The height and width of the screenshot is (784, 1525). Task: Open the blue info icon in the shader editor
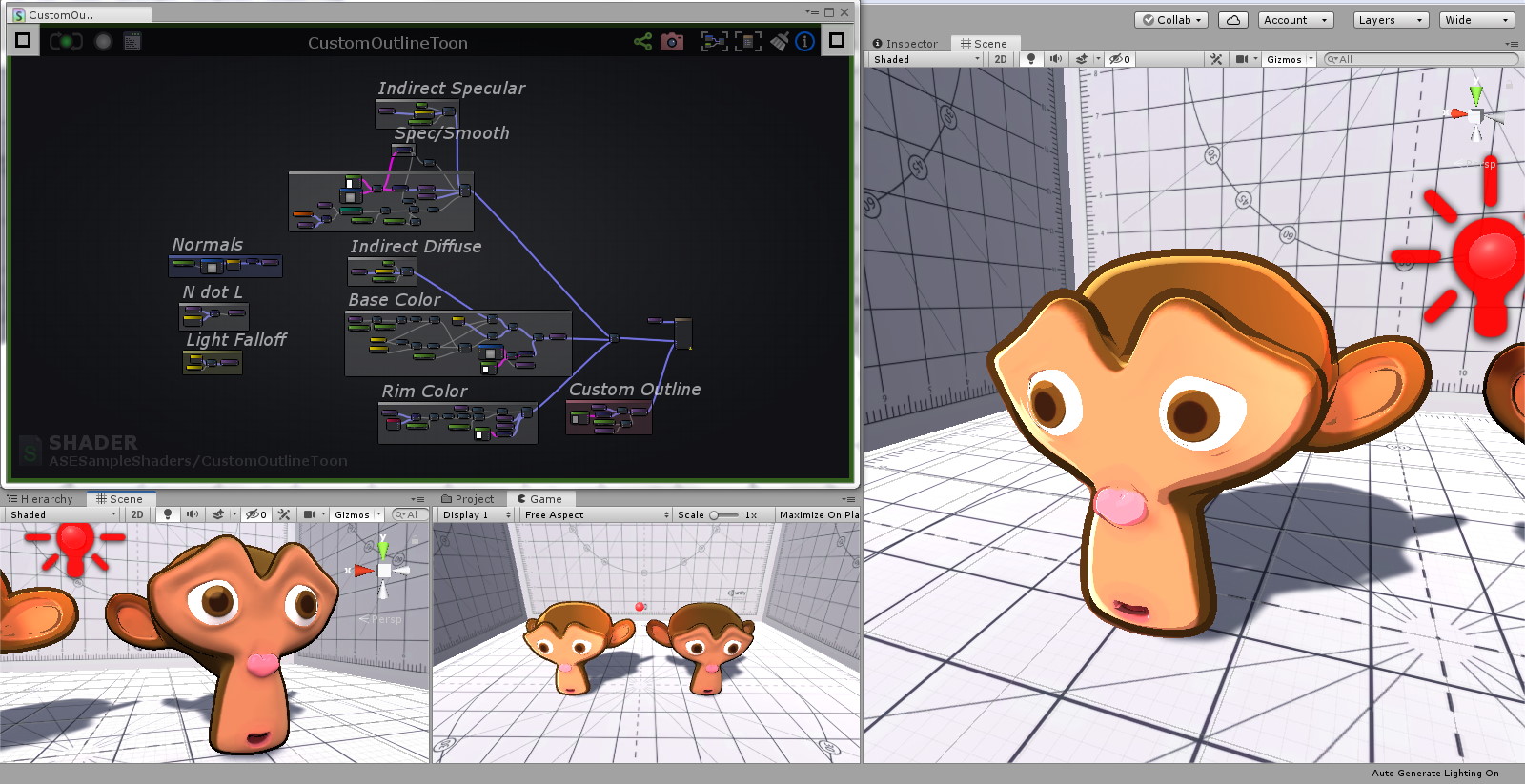tap(805, 41)
